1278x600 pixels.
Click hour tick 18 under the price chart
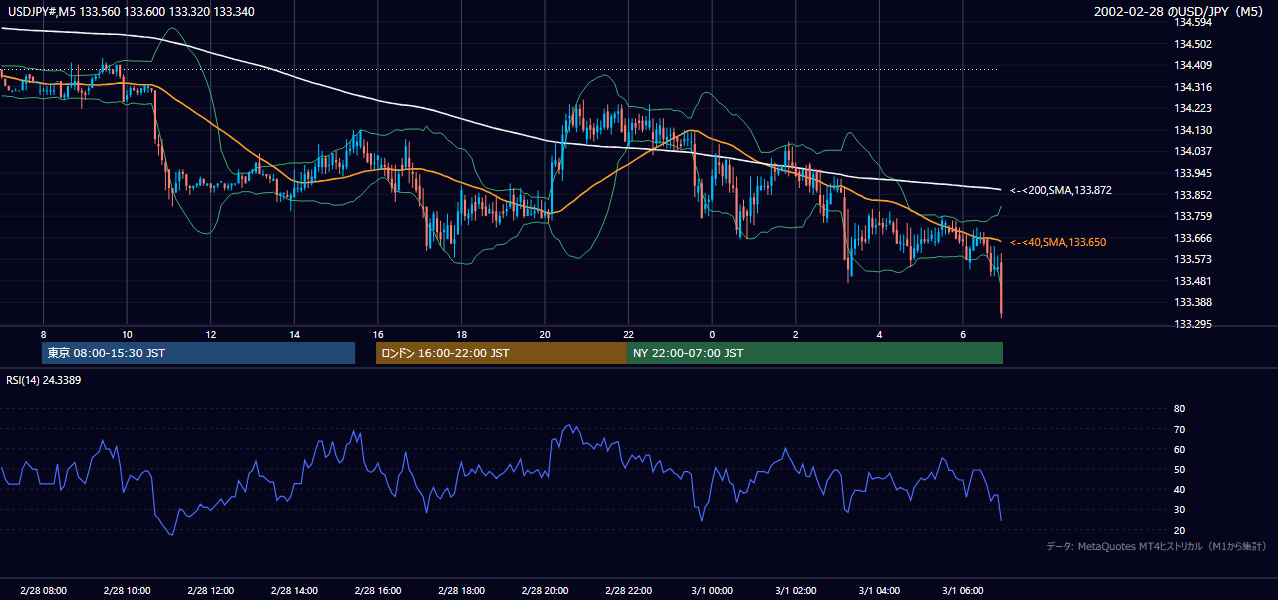pyautogui.click(x=461, y=334)
